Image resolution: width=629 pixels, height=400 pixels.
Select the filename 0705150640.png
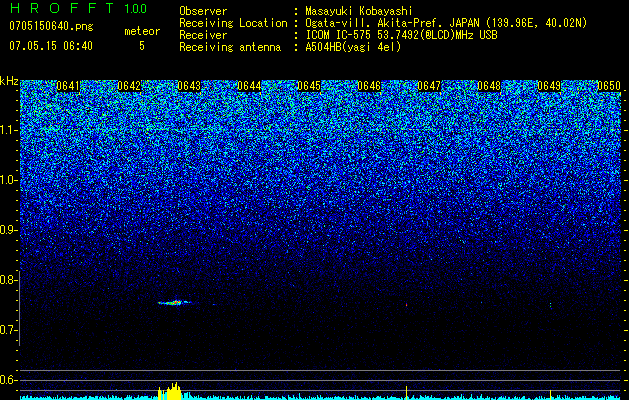click(x=51, y=27)
